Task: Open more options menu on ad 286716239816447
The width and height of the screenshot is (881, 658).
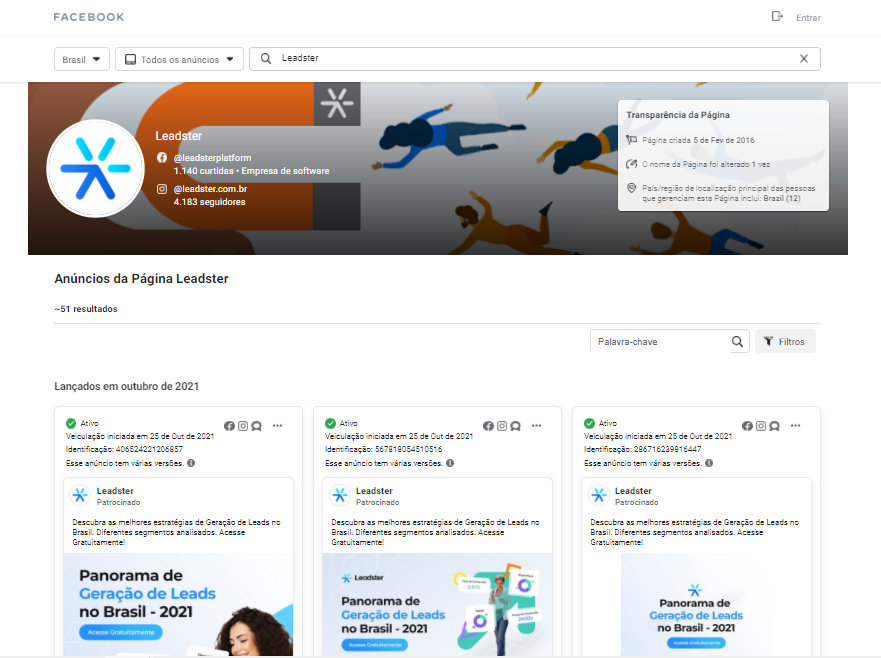Action: click(x=796, y=426)
